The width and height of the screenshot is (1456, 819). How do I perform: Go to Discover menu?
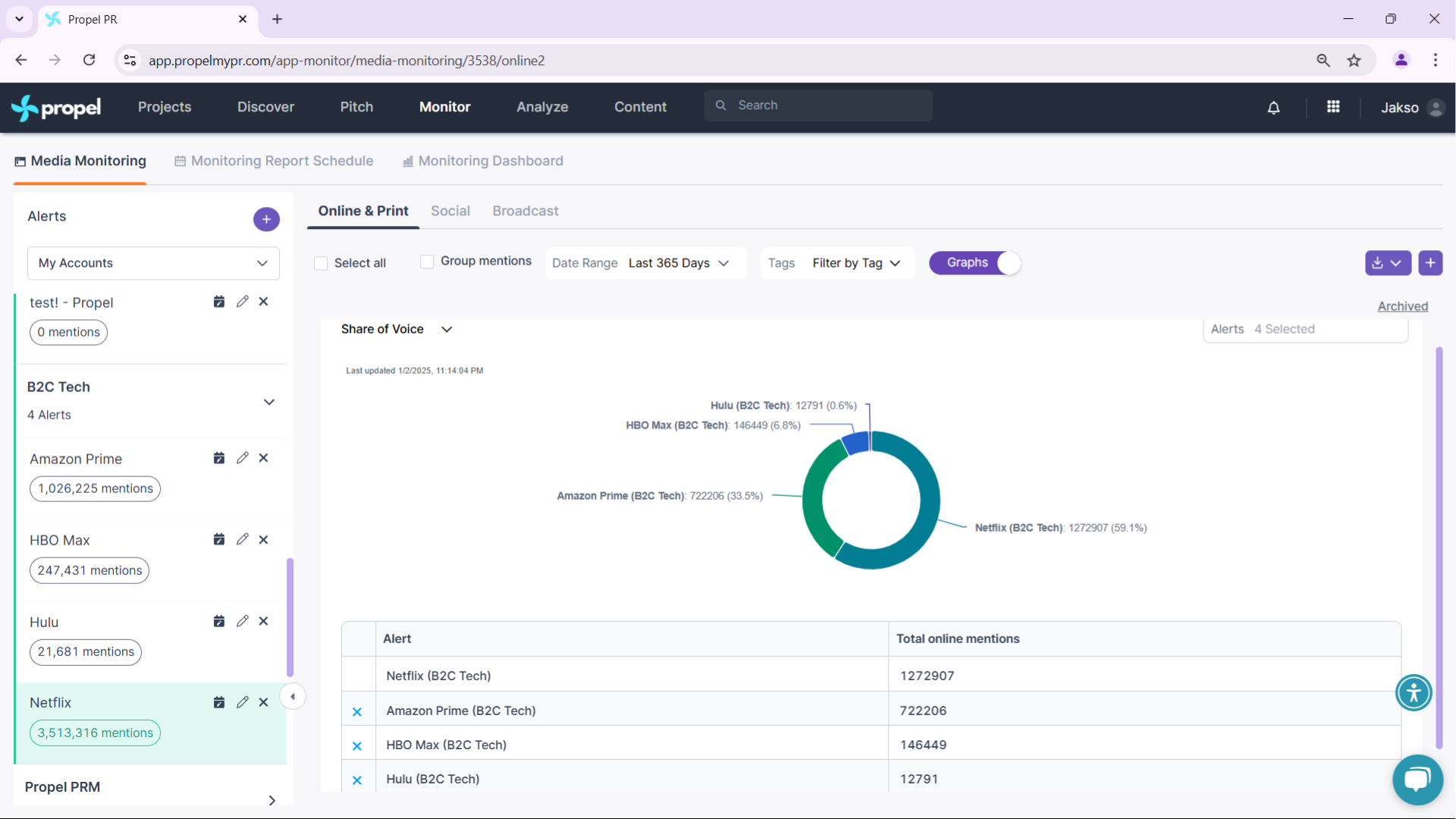[x=265, y=107]
